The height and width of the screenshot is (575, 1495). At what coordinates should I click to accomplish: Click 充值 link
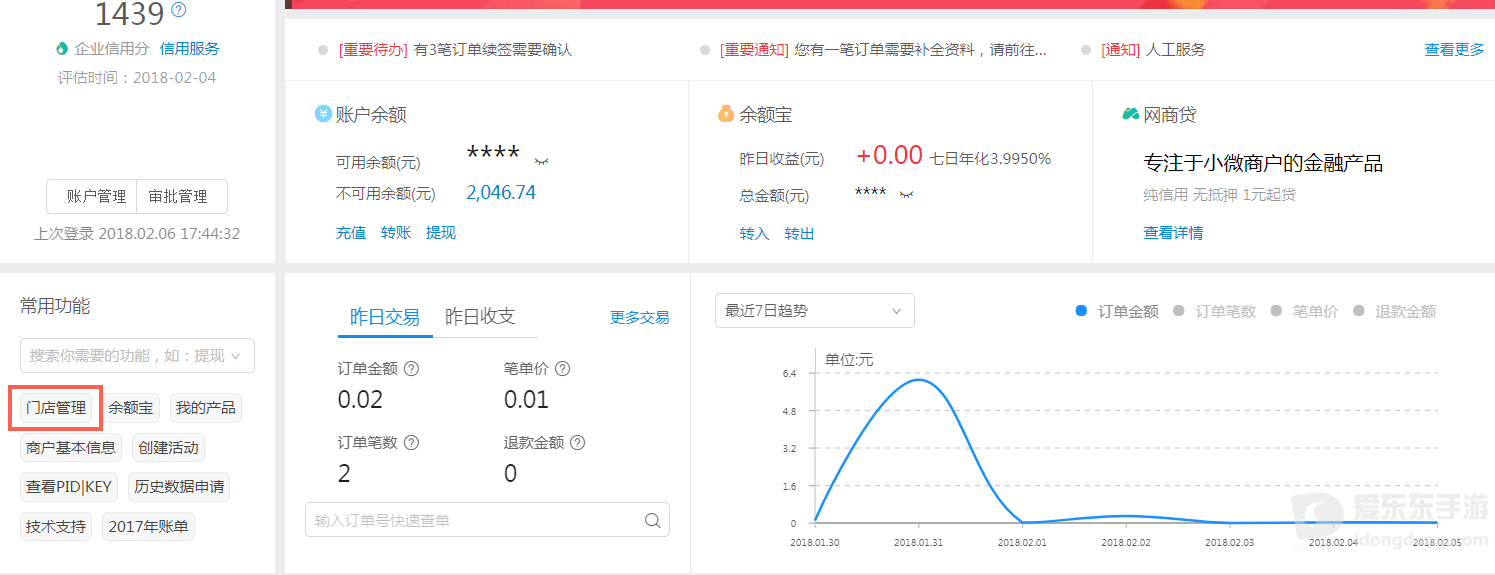coord(351,232)
